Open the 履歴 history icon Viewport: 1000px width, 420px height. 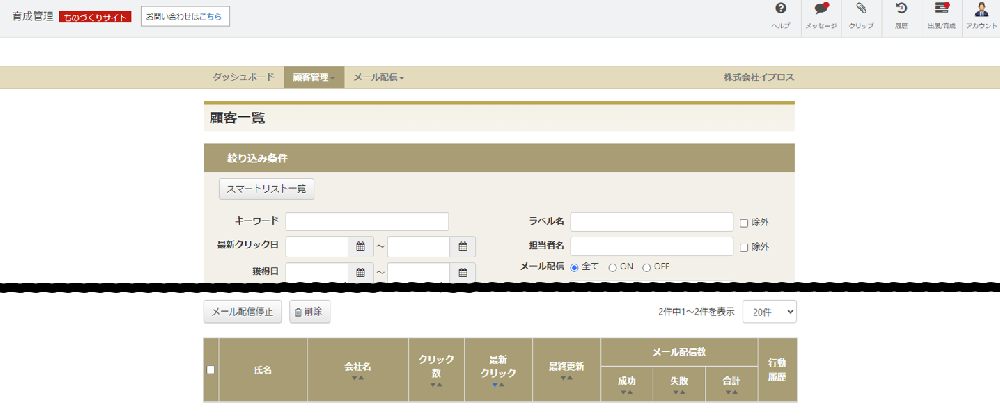[x=900, y=10]
